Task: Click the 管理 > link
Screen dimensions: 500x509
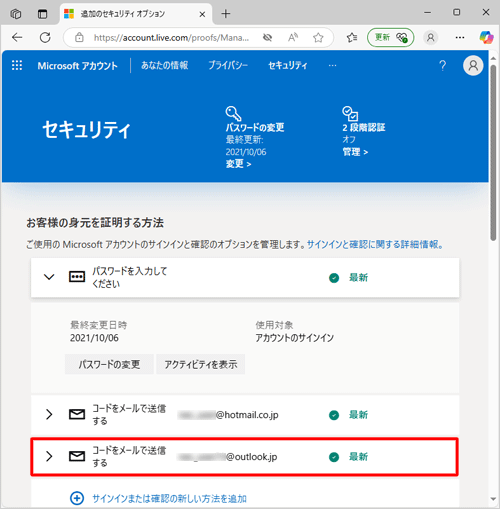Action: [x=355, y=152]
